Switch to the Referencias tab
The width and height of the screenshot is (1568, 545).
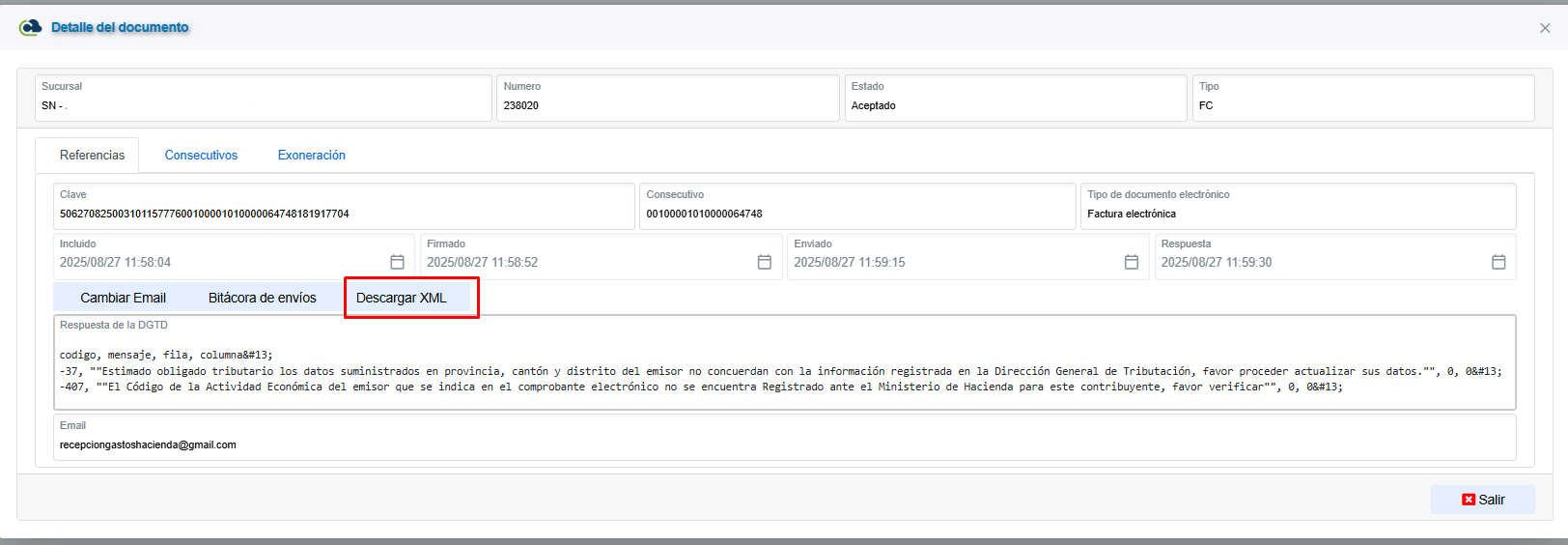click(x=92, y=155)
